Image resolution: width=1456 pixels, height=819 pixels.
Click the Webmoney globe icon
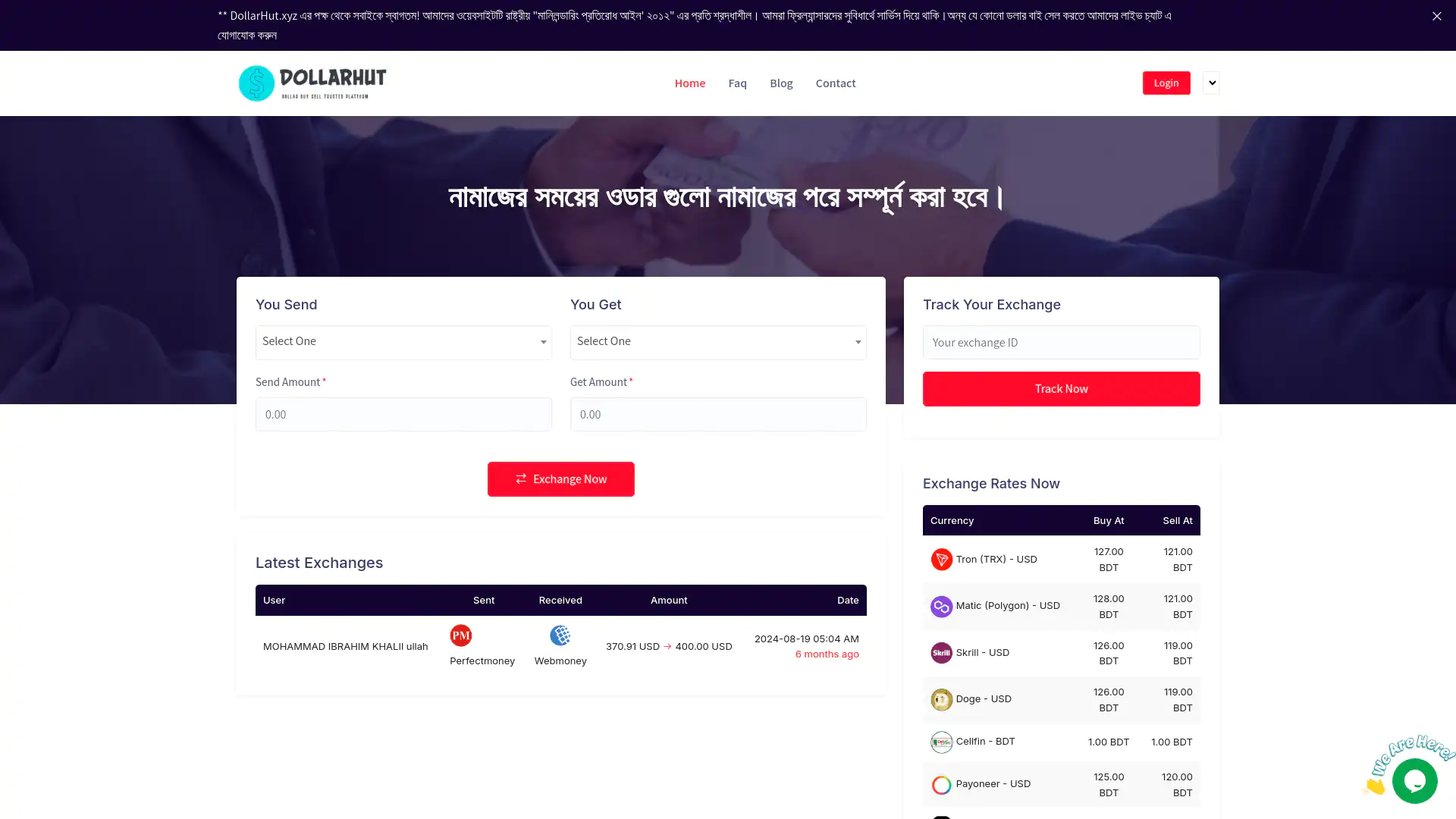tap(560, 635)
